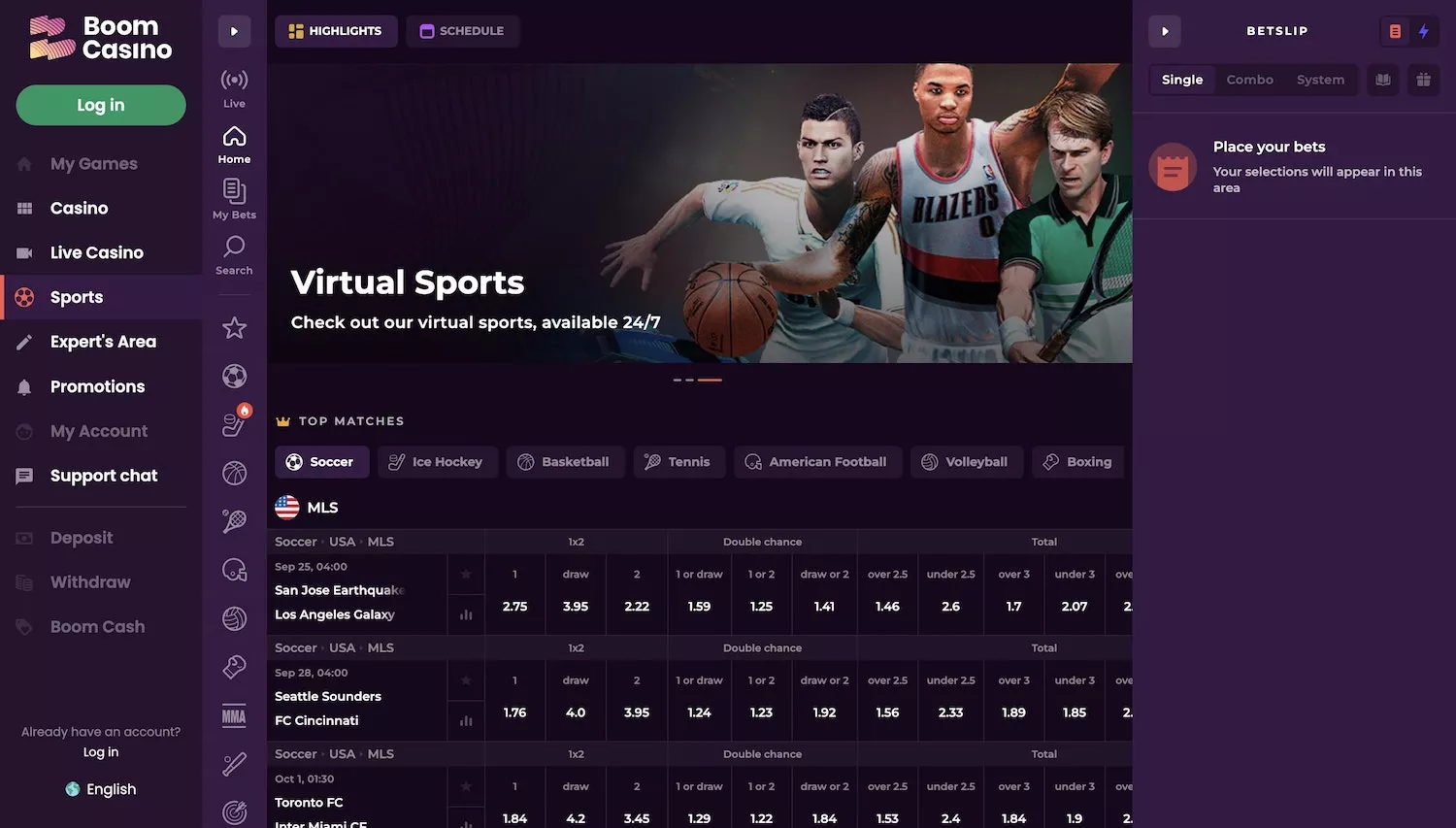This screenshot has width=1456, height=828.
Task: Switch to regular betslip mode icon
Action: tap(1395, 31)
